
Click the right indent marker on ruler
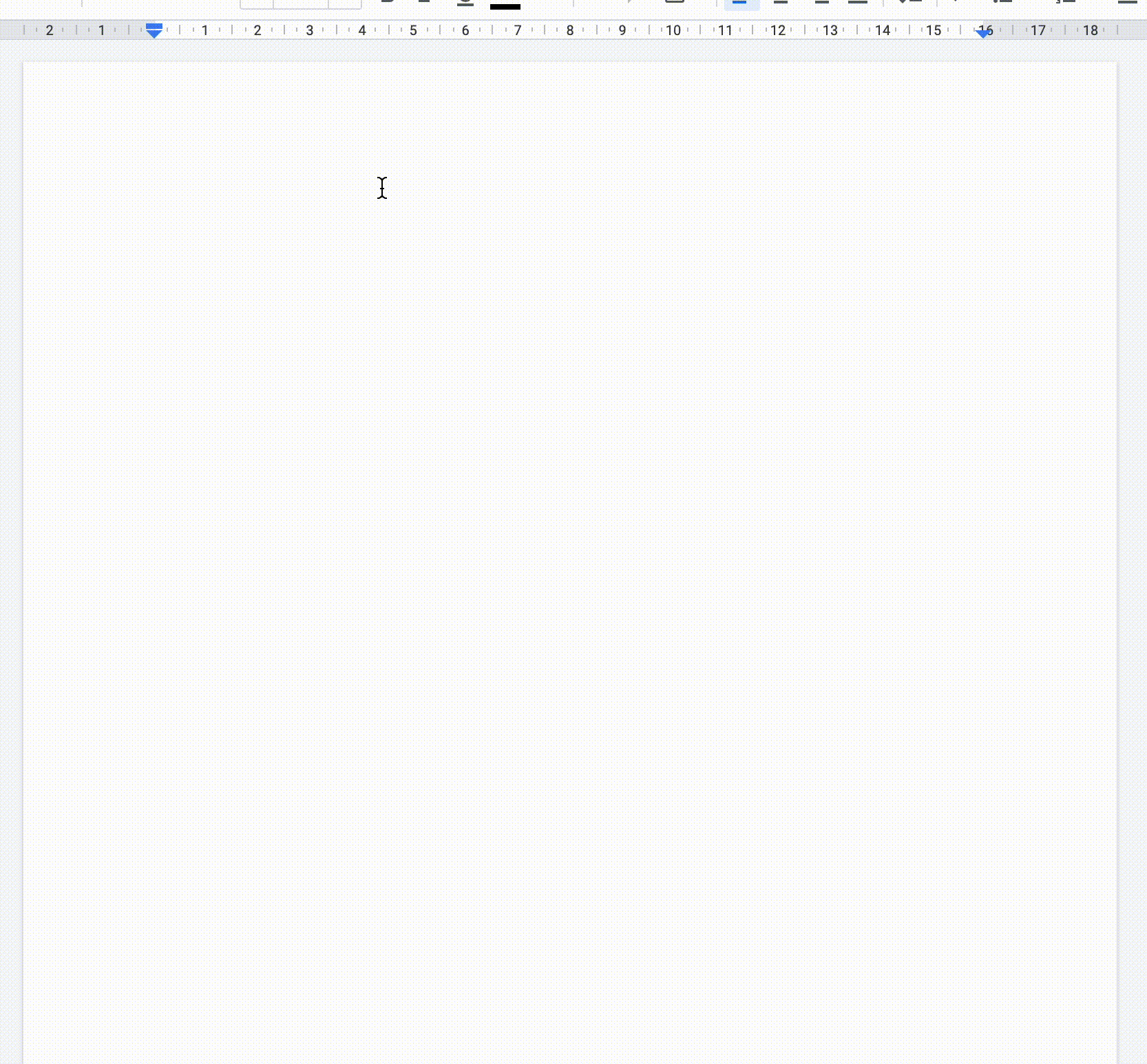[x=983, y=32]
